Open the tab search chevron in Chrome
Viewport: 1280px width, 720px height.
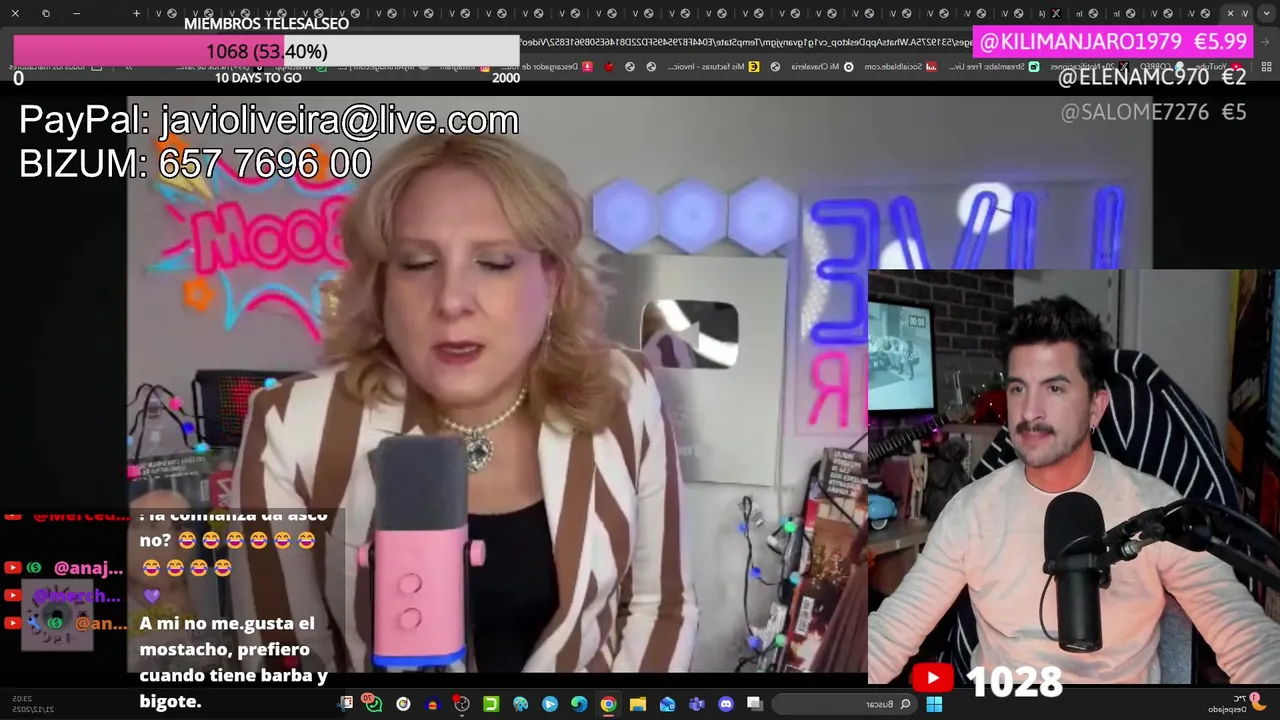(x=1266, y=13)
